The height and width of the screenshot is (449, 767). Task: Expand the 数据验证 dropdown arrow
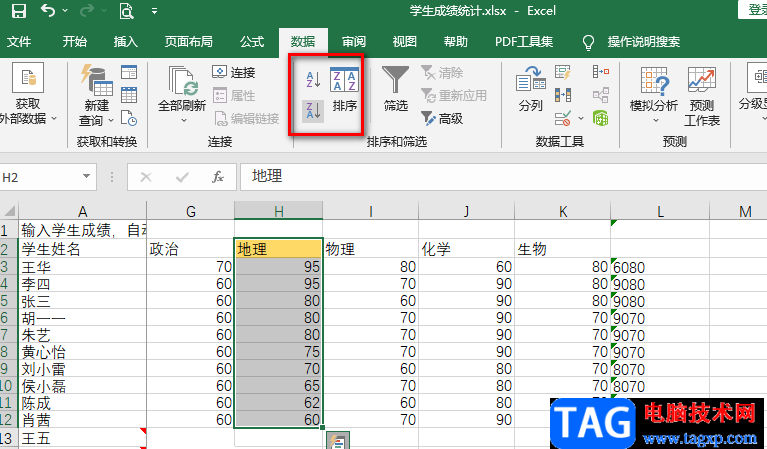tap(581, 118)
